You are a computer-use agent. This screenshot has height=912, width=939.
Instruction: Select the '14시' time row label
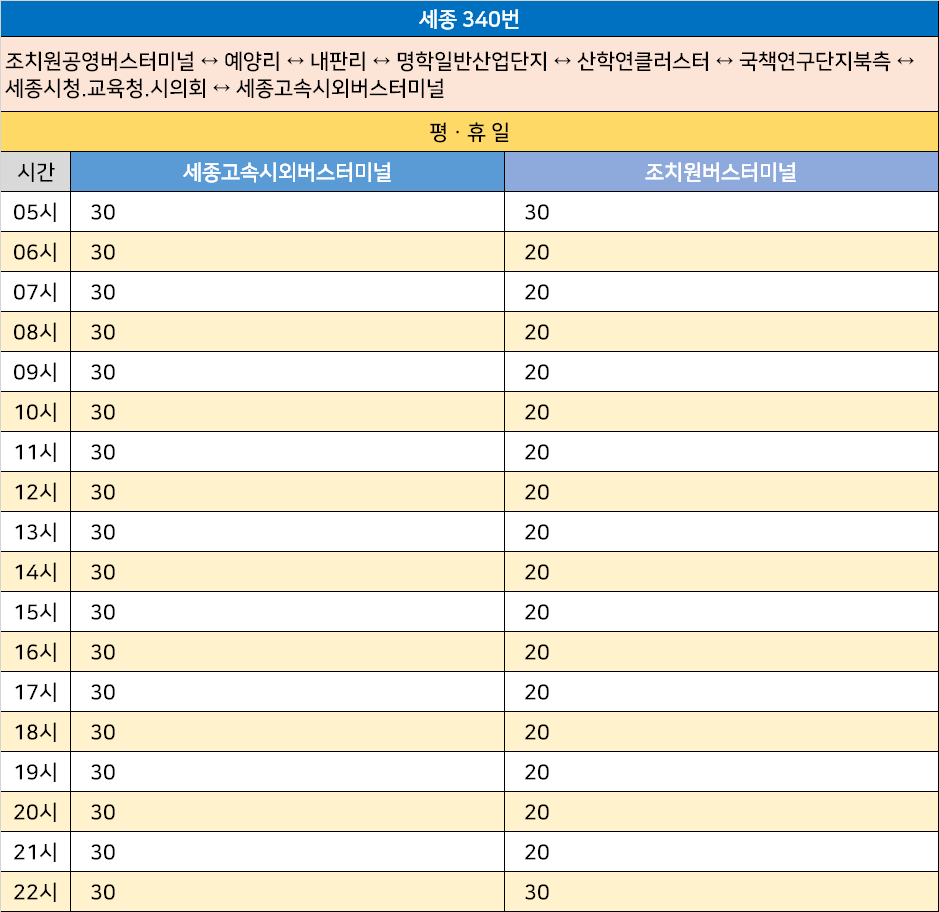point(35,572)
